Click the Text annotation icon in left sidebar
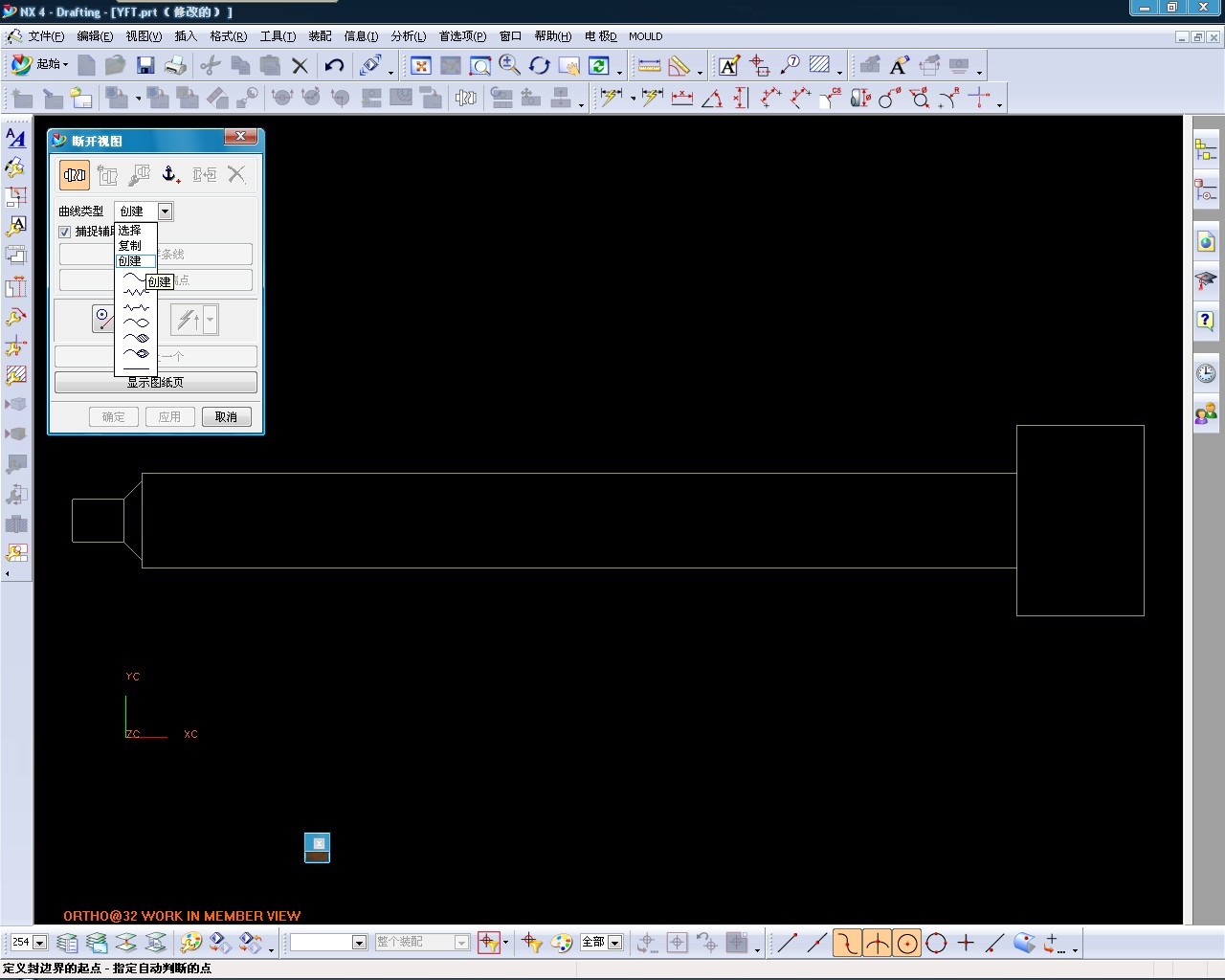The image size is (1225, 980). click(15, 137)
